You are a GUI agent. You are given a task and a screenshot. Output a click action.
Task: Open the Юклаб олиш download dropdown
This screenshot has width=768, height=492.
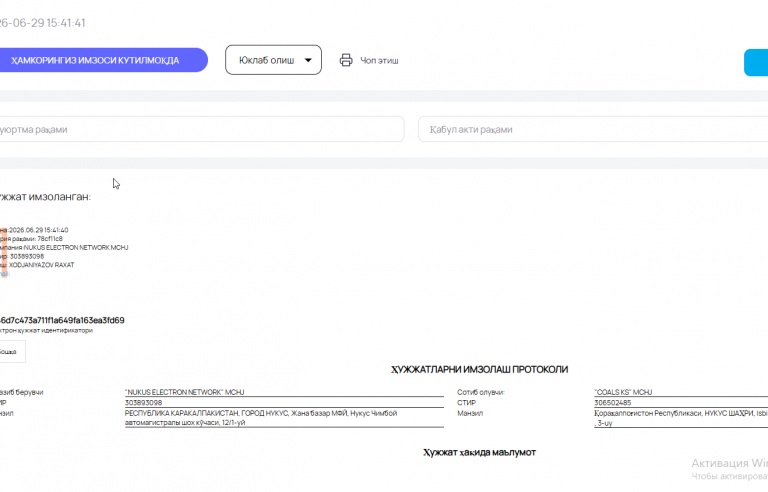pyautogui.click(x=273, y=60)
